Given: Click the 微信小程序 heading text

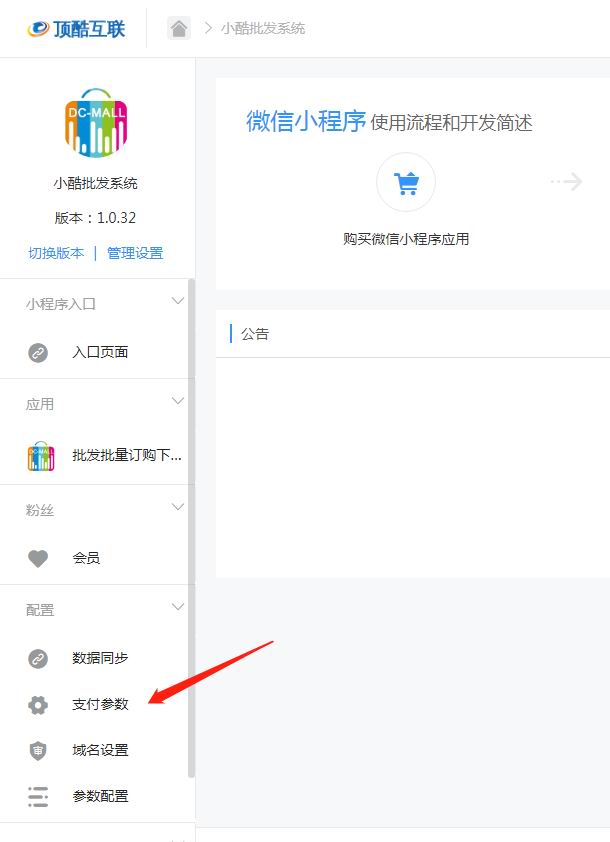Looking at the screenshot, I should [x=306, y=121].
